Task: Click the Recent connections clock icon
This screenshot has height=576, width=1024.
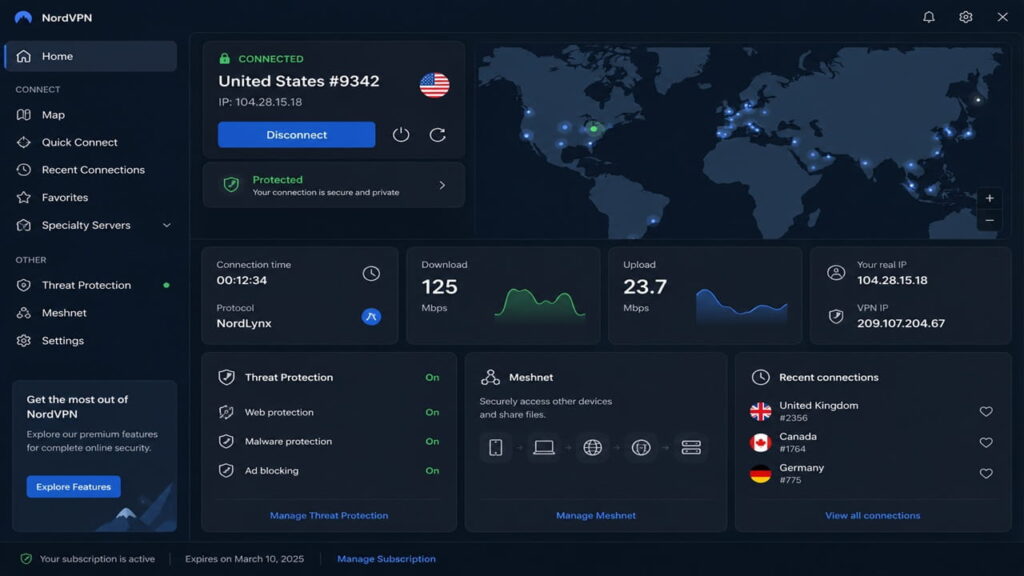Action: 760,377
